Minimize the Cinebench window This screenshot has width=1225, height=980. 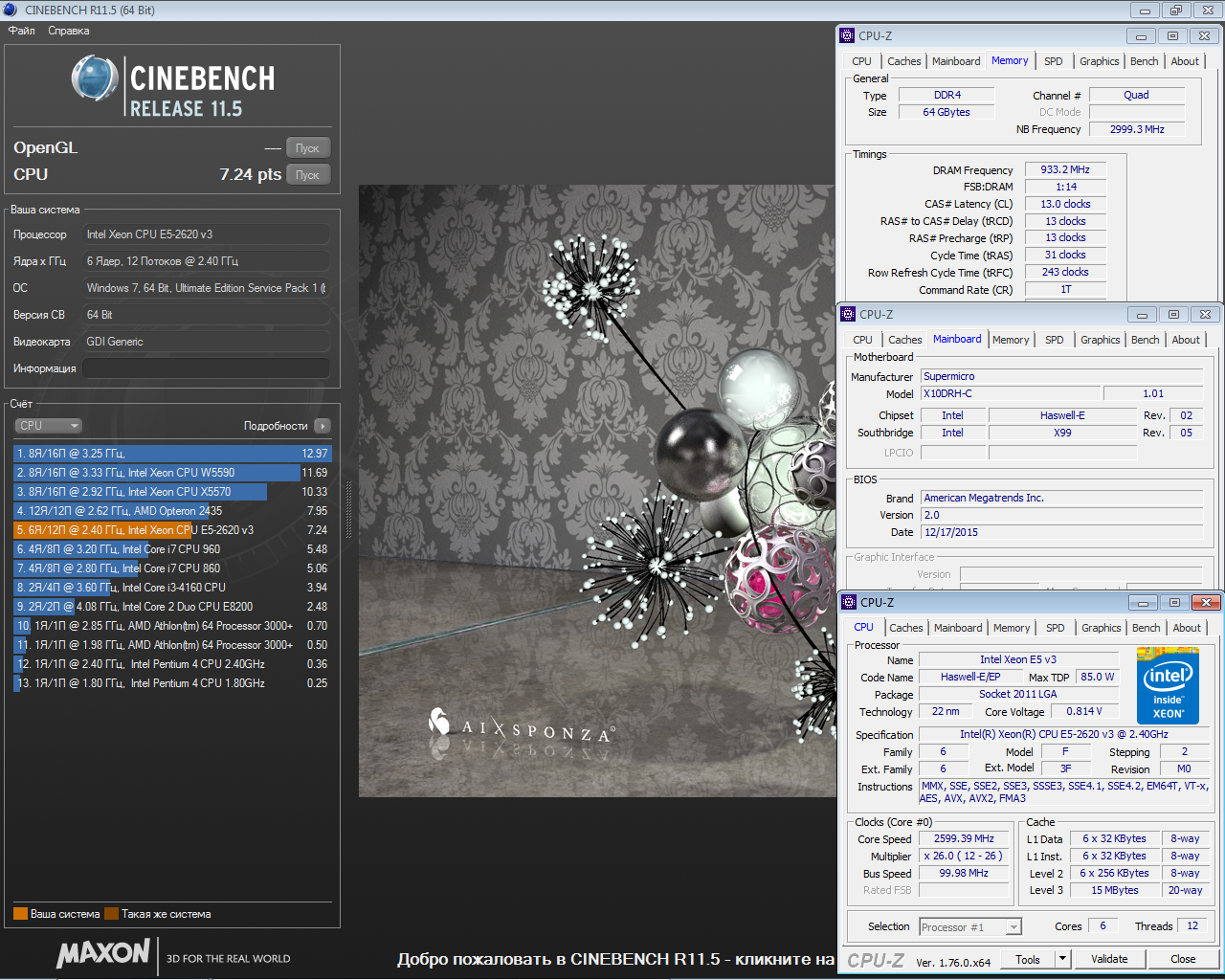pyautogui.click(x=1145, y=11)
